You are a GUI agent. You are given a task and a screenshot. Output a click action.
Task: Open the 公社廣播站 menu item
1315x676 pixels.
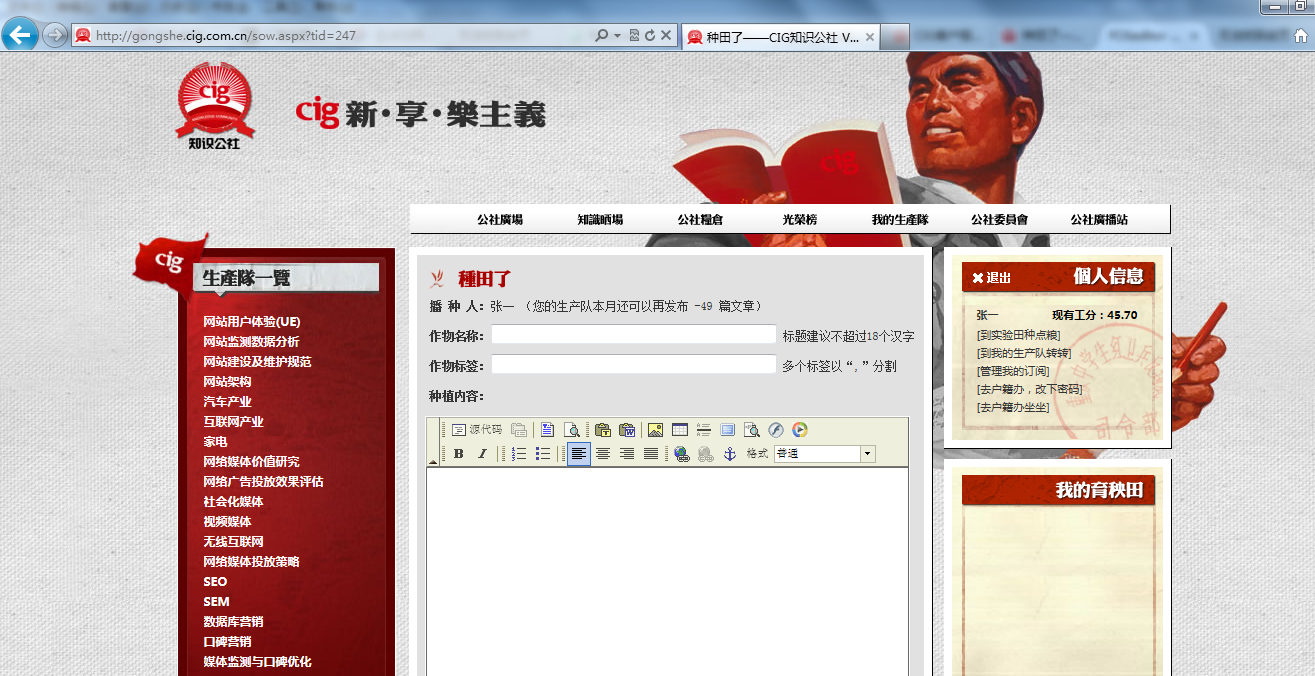(1099, 219)
